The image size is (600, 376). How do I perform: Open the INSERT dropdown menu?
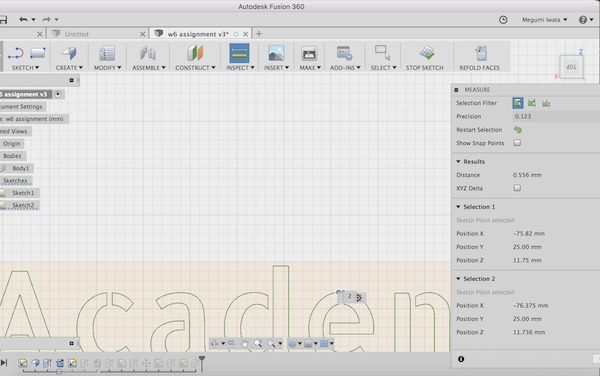pyautogui.click(x=276, y=68)
